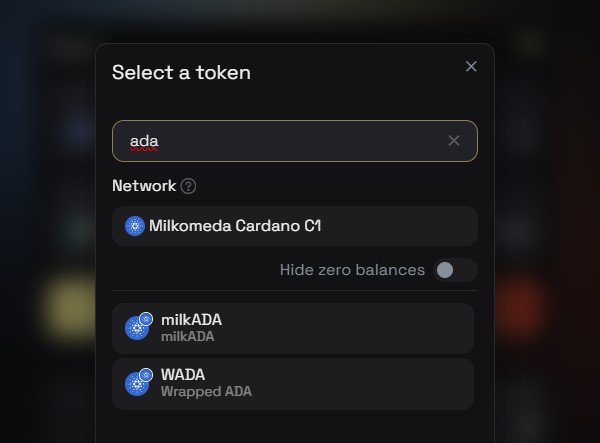Toggle the Hide zero balances switch
The height and width of the screenshot is (443, 600).
[455, 270]
